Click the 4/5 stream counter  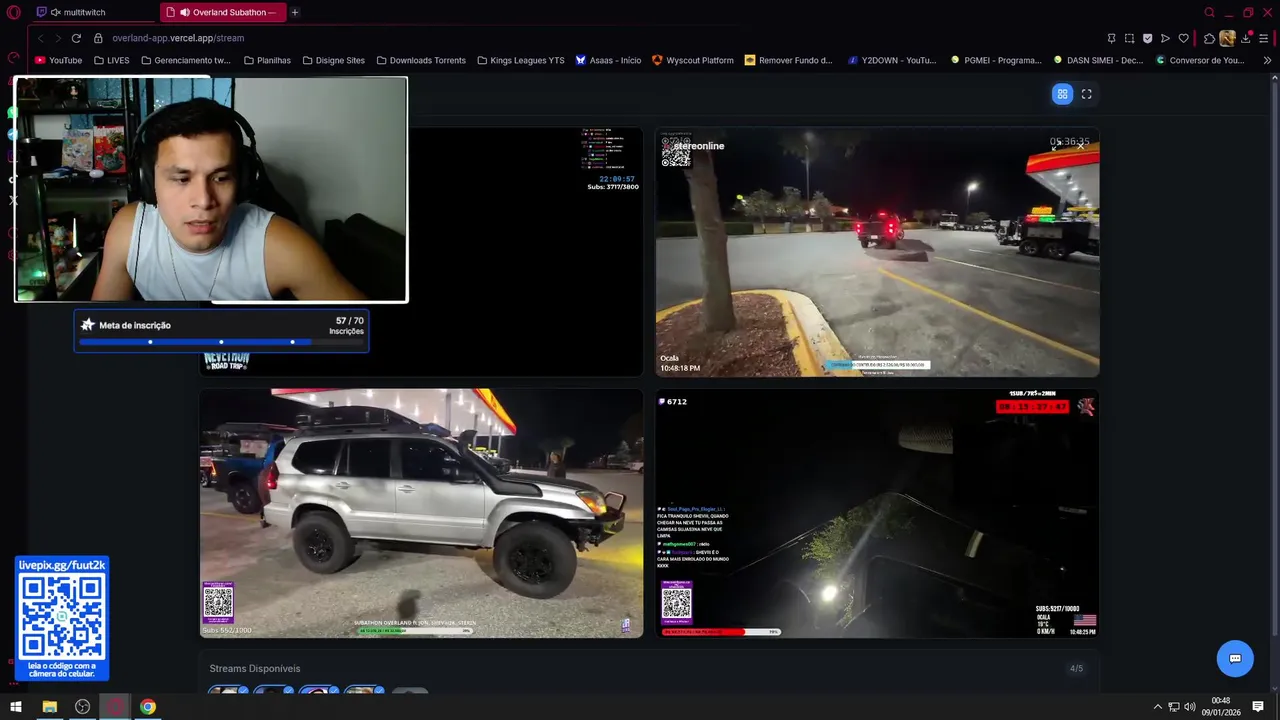coord(1076,668)
